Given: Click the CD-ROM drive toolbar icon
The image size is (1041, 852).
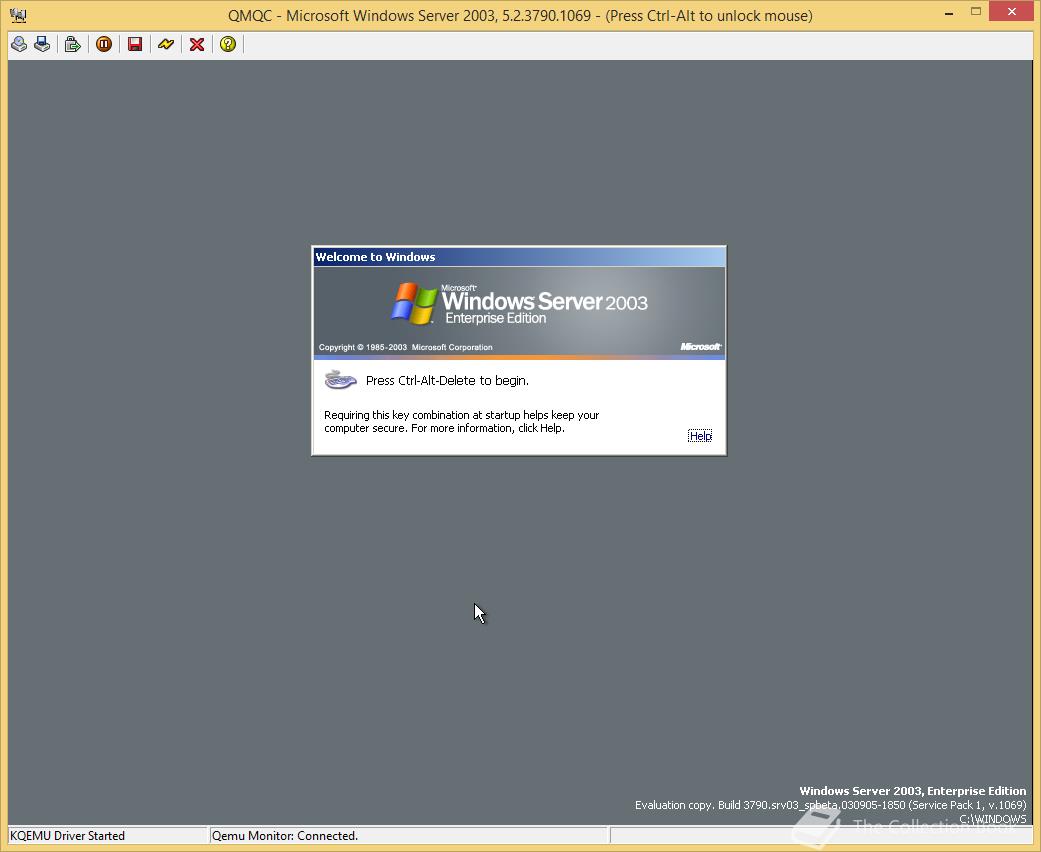Looking at the screenshot, I should tap(19, 44).
